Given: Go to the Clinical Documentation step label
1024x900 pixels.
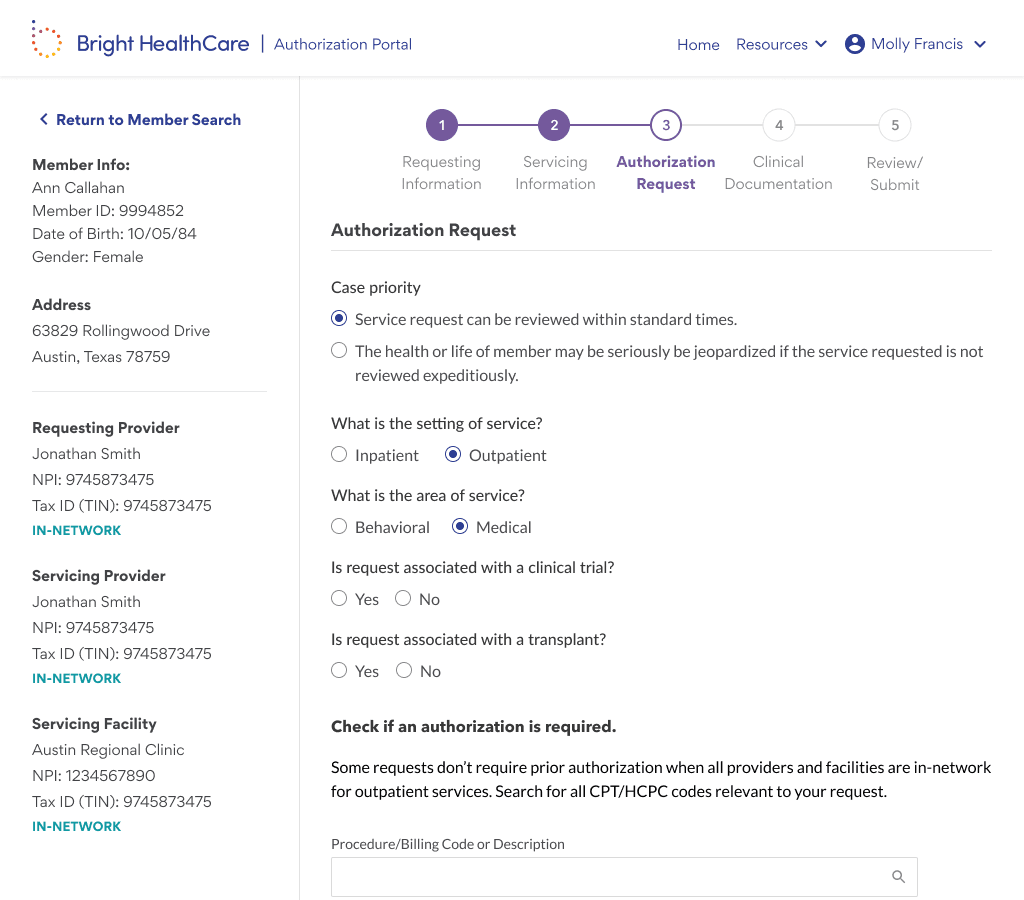Looking at the screenshot, I should point(778,172).
